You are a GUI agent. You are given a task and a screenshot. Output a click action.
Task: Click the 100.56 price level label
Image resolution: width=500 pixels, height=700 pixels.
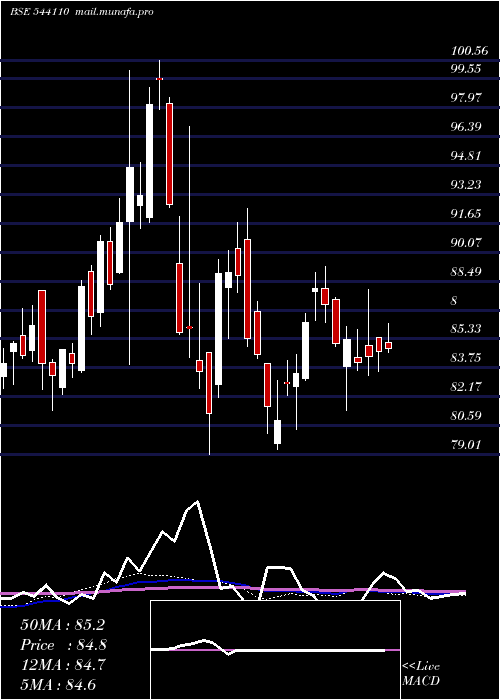(x=470, y=50)
